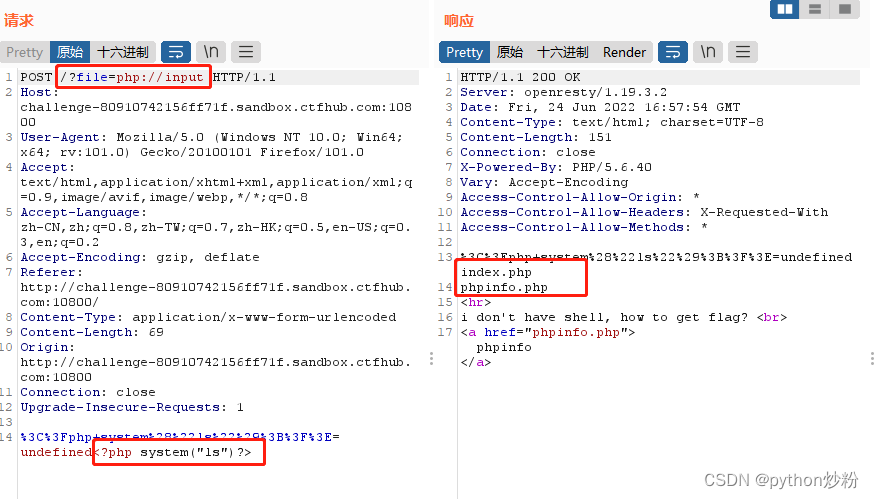
Task: Switch request view to Pretty tab
Action: click(x=25, y=52)
